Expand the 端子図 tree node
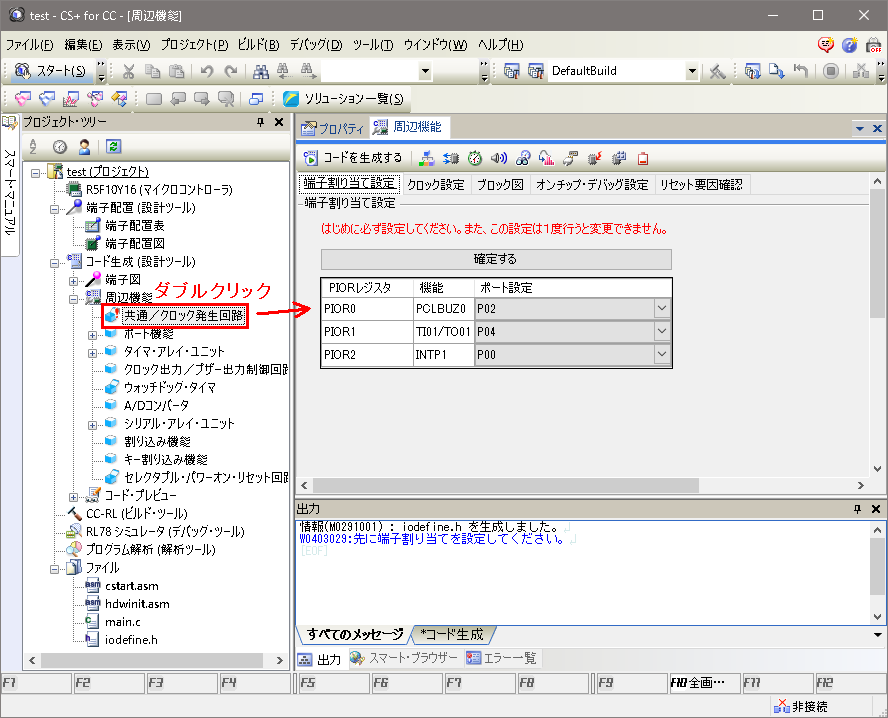This screenshot has width=888, height=718. pos(74,281)
